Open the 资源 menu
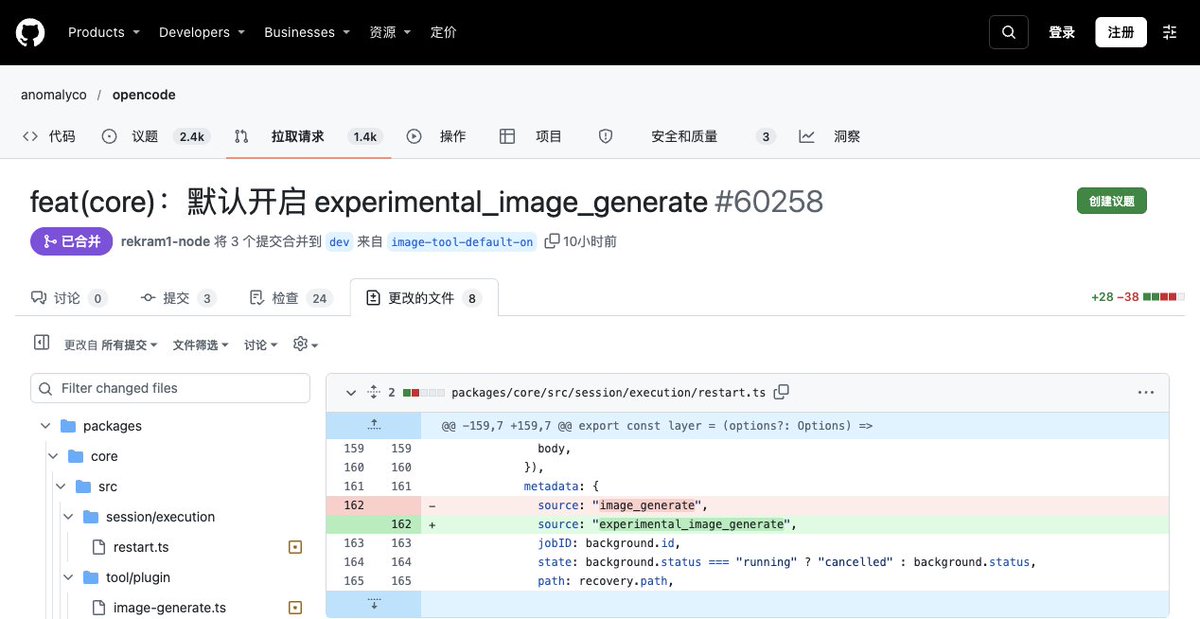This screenshot has width=1200, height=619. 390,32
